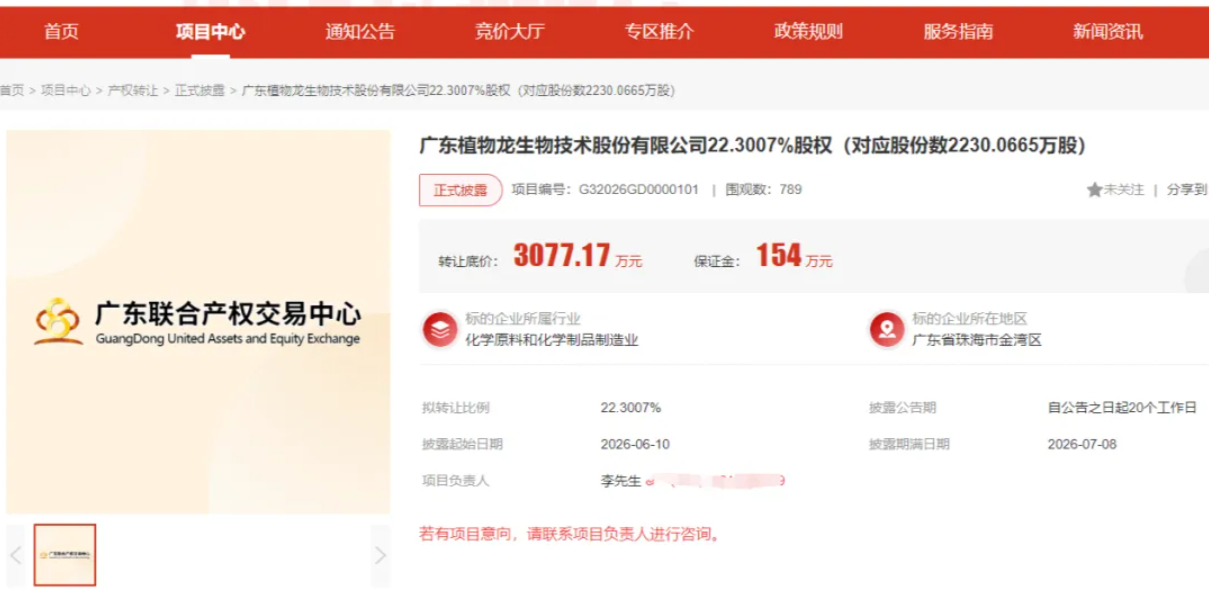Screen dimensions: 1209x602
Task: Click the project number G32026GD0000101
Action: pyautogui.click(x=639, y=190)
